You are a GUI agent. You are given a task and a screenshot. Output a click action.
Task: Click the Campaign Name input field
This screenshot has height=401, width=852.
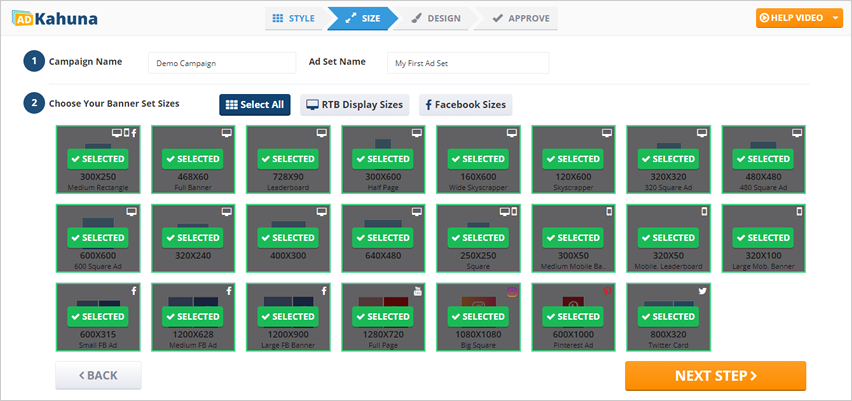[222, 63]
